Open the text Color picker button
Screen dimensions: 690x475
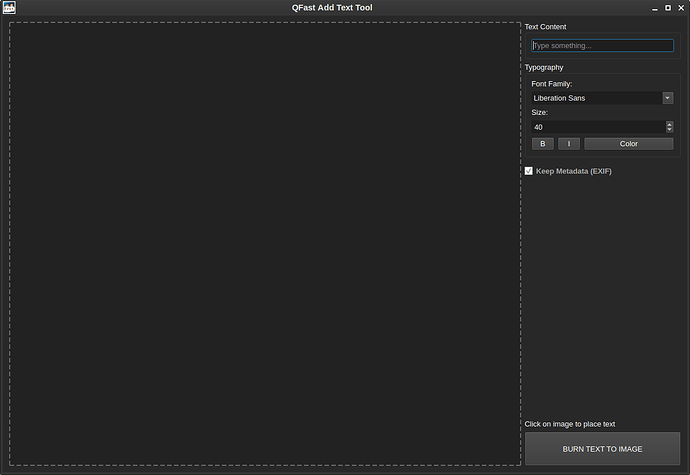pos(628,144)
